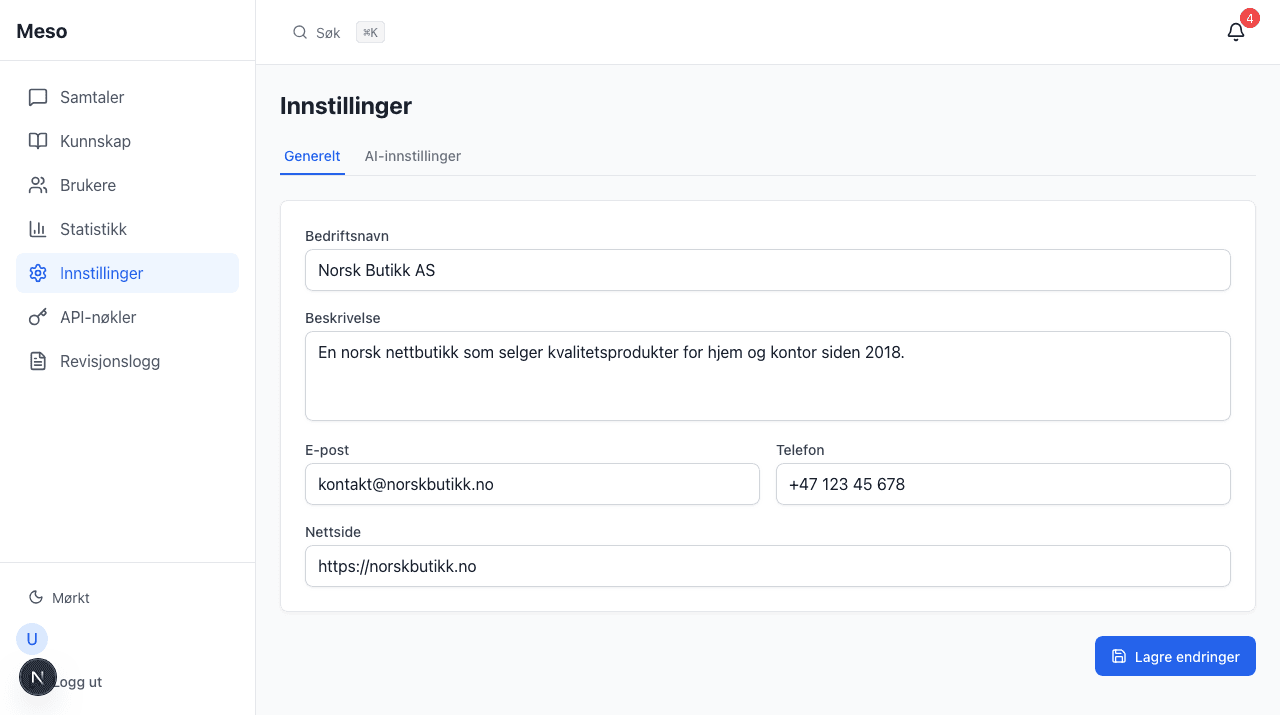View Statistikk via the chart icon
1280x715 pixels.
[38, 229]
